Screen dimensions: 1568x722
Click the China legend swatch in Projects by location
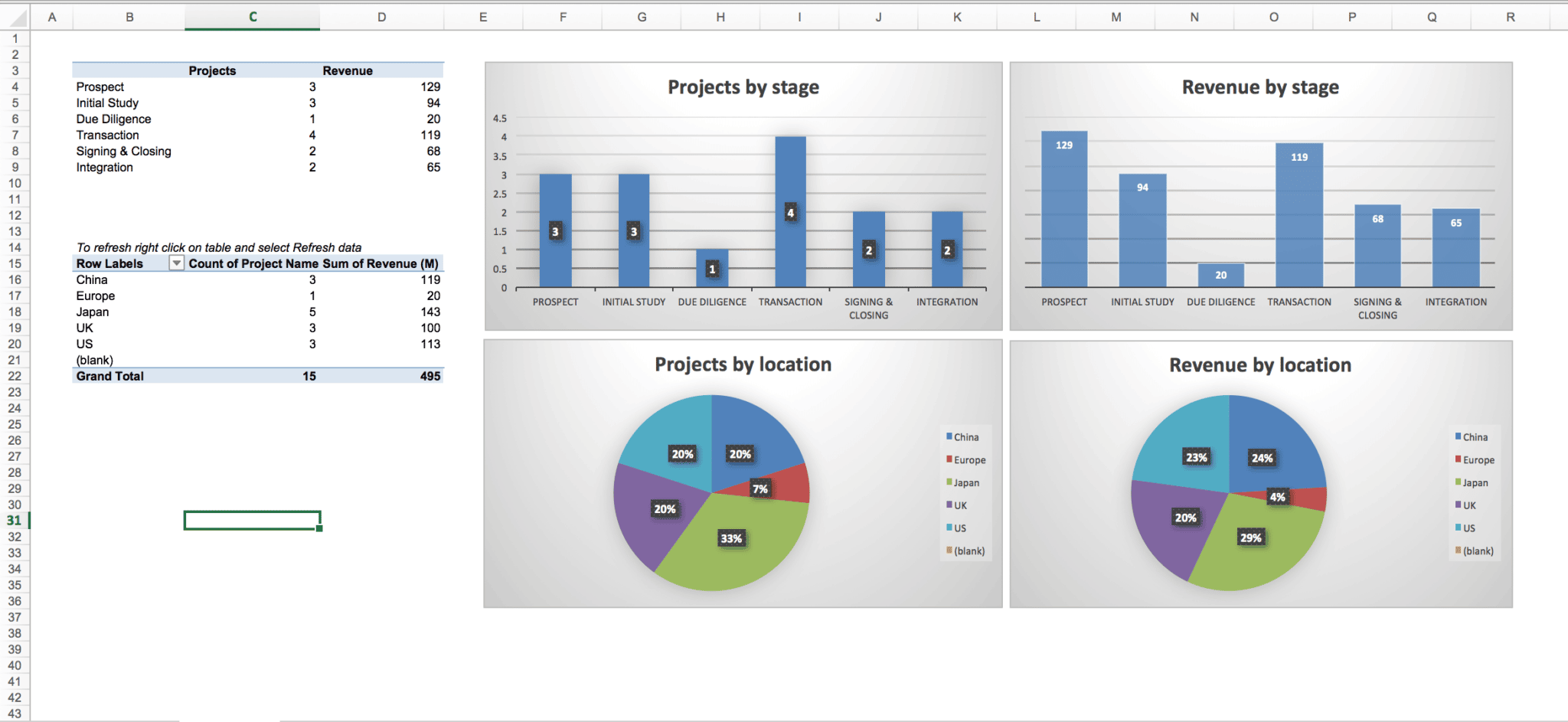tap(949, 436)
